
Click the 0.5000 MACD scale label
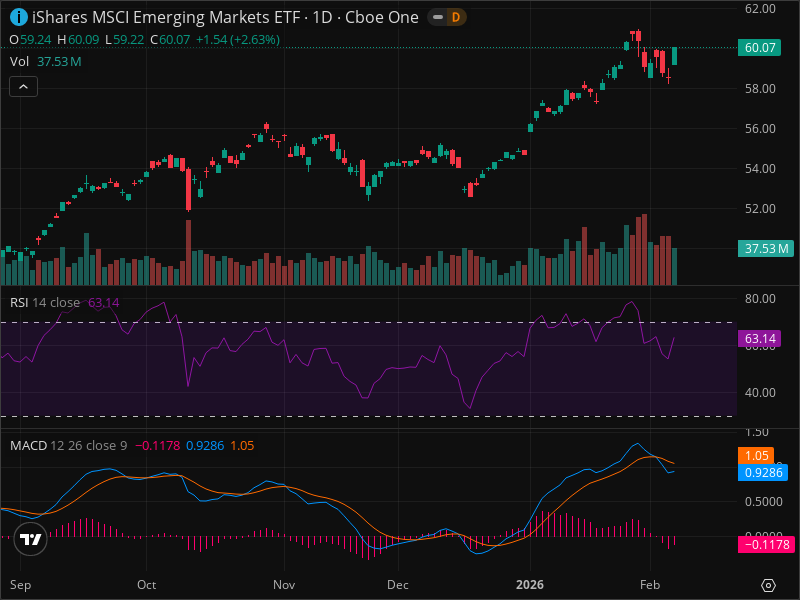tap(763, 502)
